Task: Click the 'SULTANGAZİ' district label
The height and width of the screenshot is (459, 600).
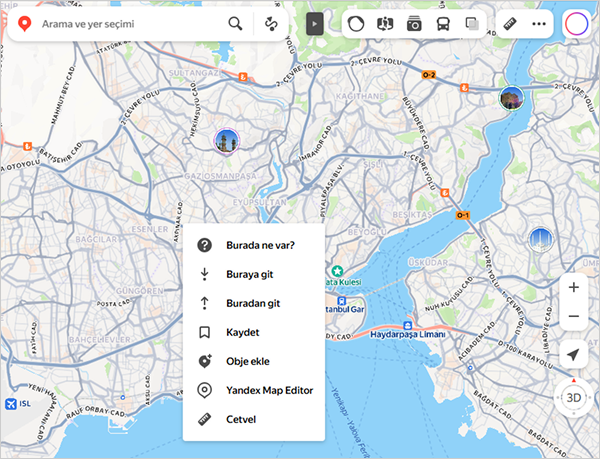Action: [195, 73]
